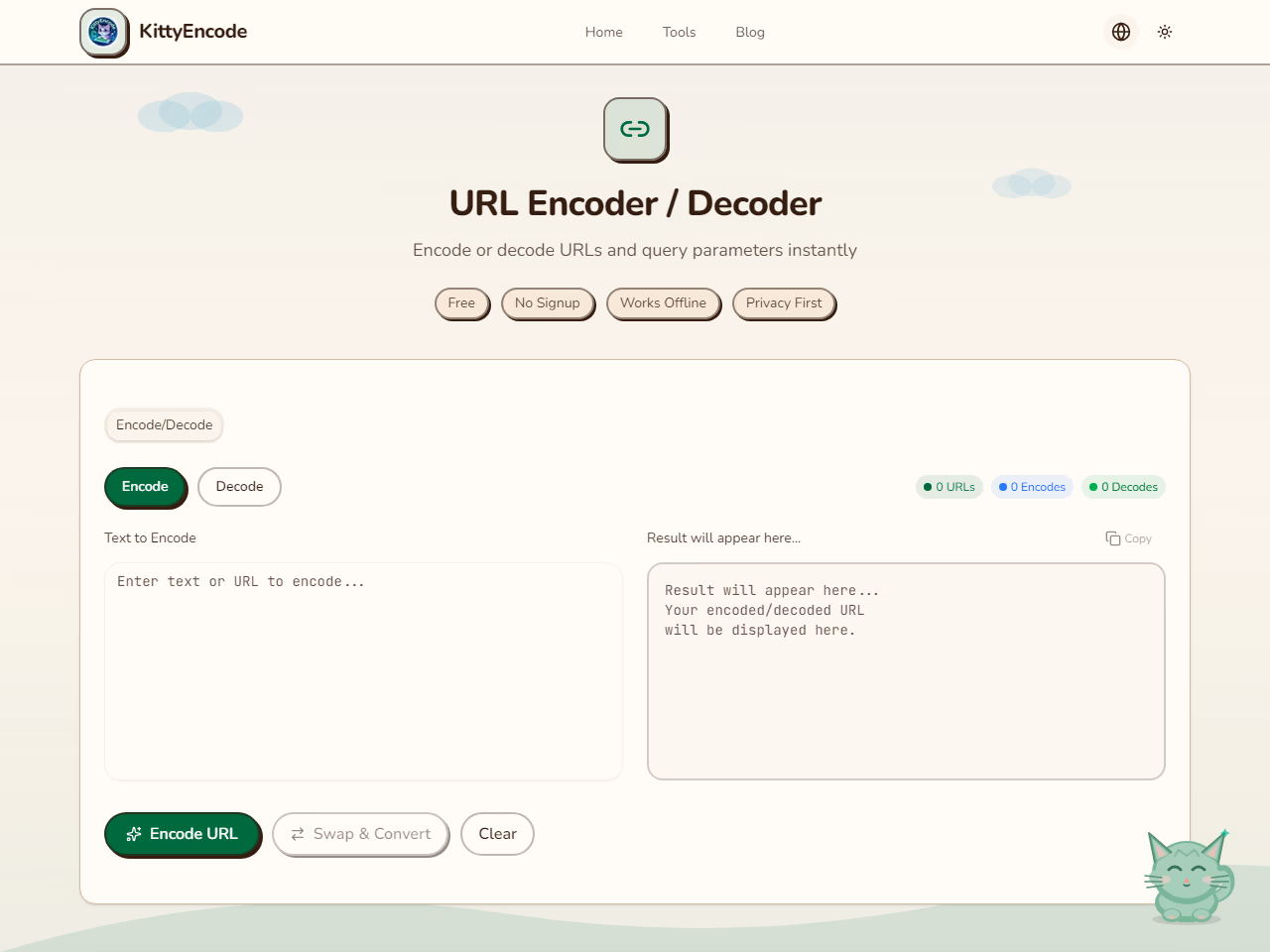1270x952 pixels.
Task: Click the Works Offline tag
Action: [x=663, y=303]
